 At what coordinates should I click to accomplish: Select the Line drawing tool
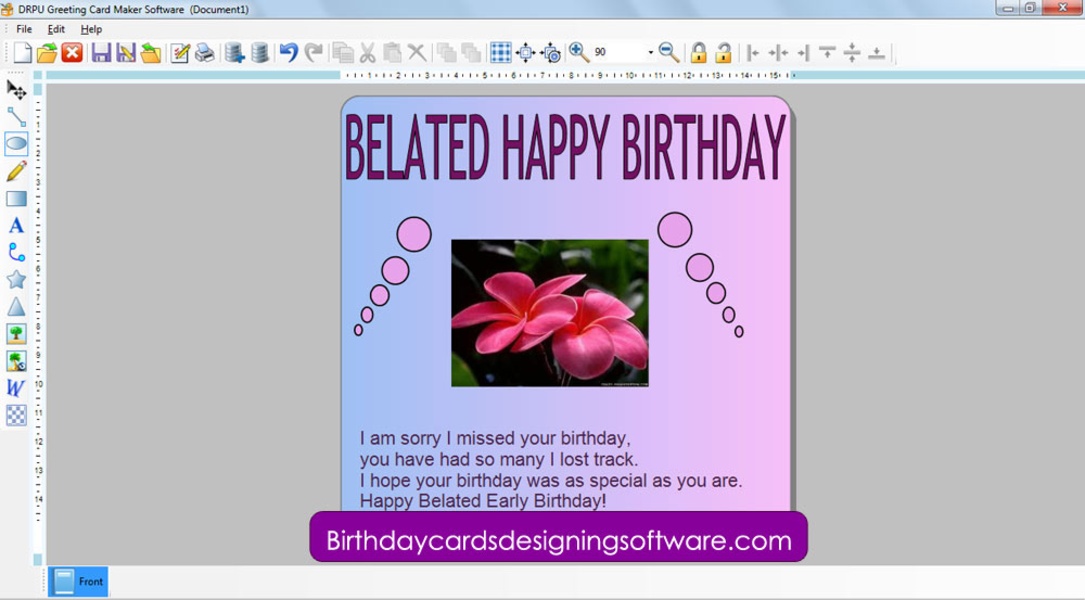16,117
